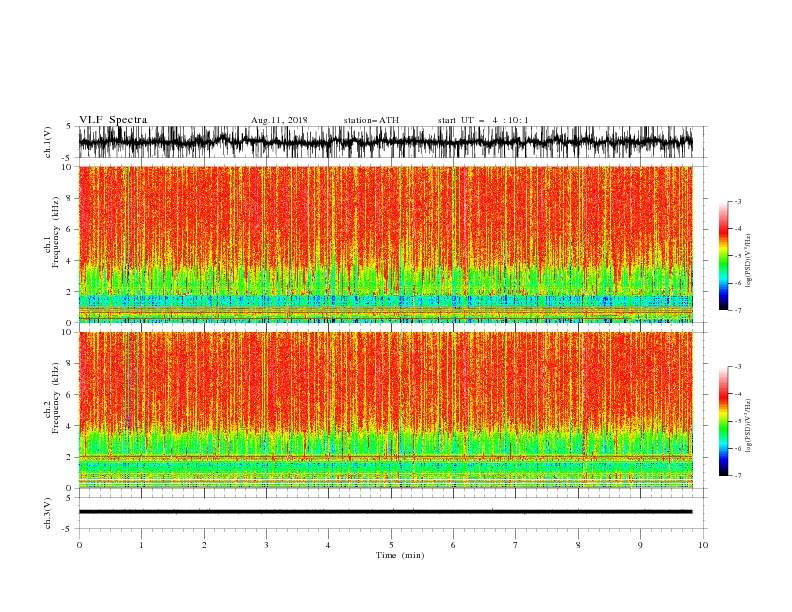The height and width of the screenshot is (612, 792).
Task: Click the "-3" label on ch.1 color bar
Action: [737, 201]
